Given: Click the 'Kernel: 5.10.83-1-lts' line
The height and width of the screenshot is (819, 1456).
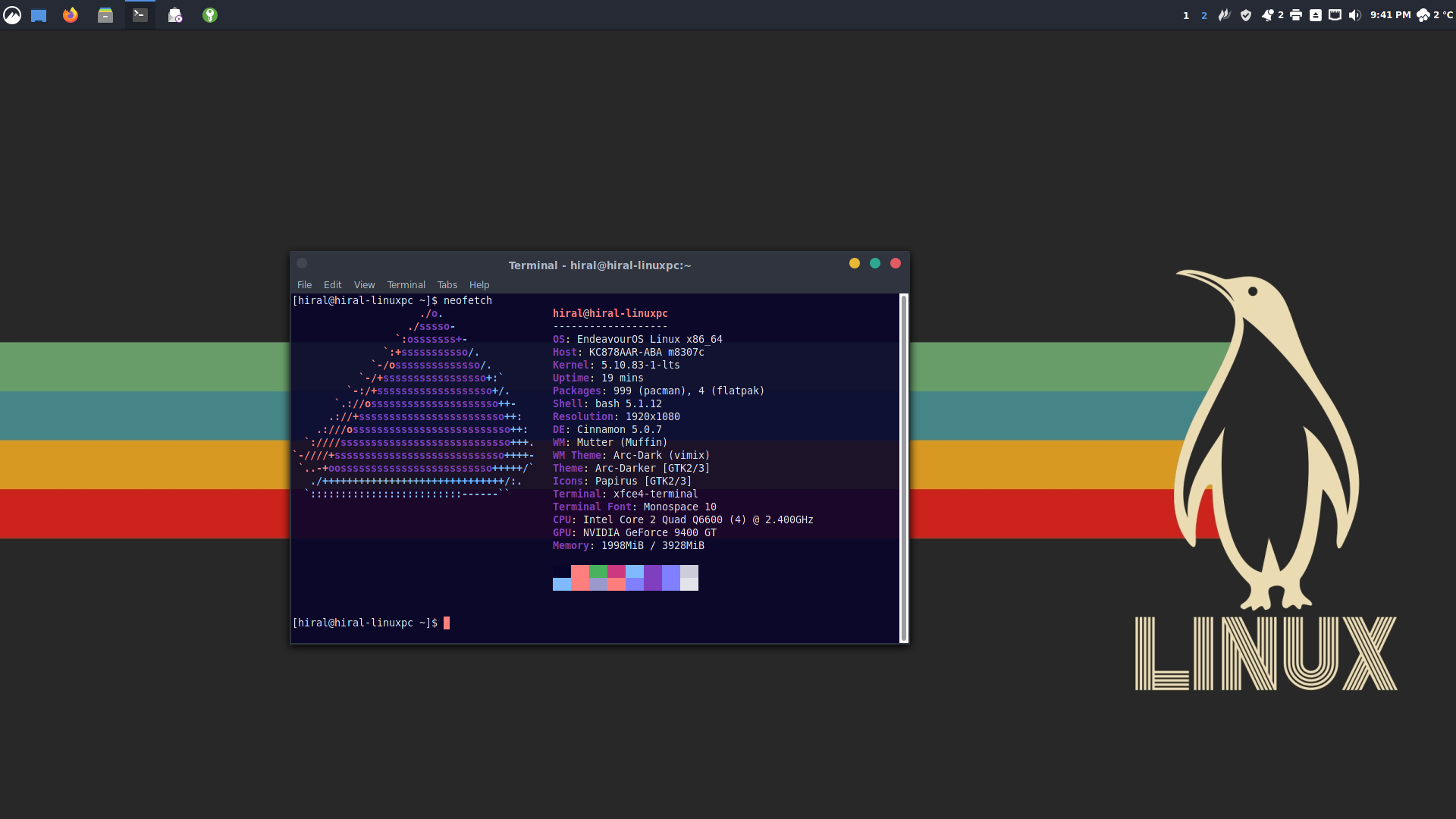Looking at the screenshot, I should click(617, 366).
